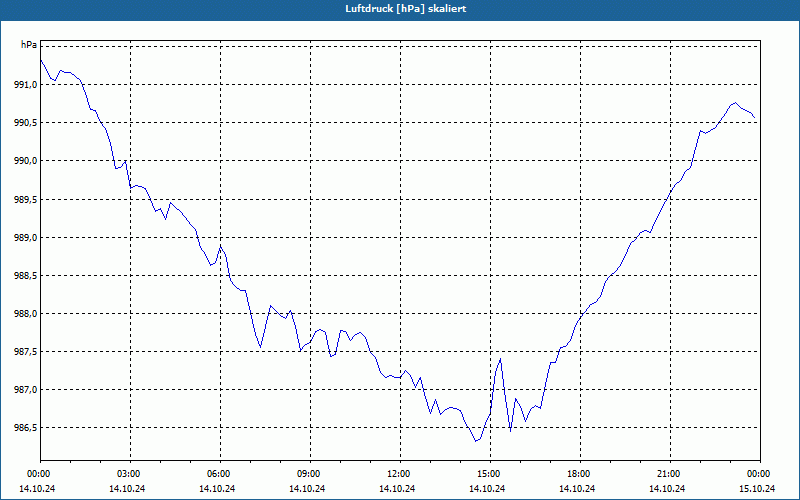The image size is (800, 500).
Task: Select the 988,5 axis value
Action: (26, 276)
